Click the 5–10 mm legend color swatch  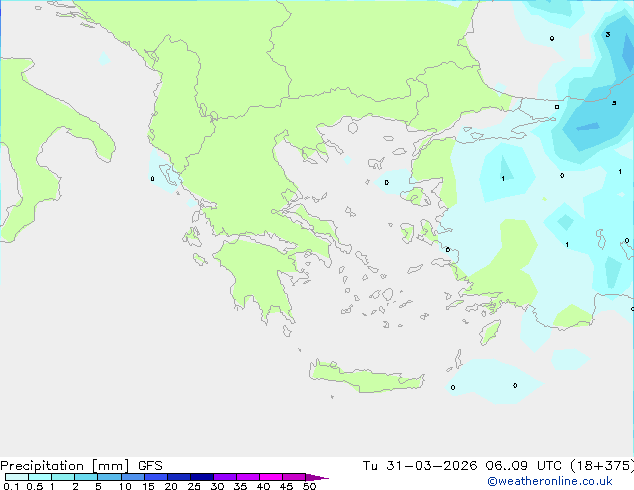pyautogui.click(x=109, y=477)
